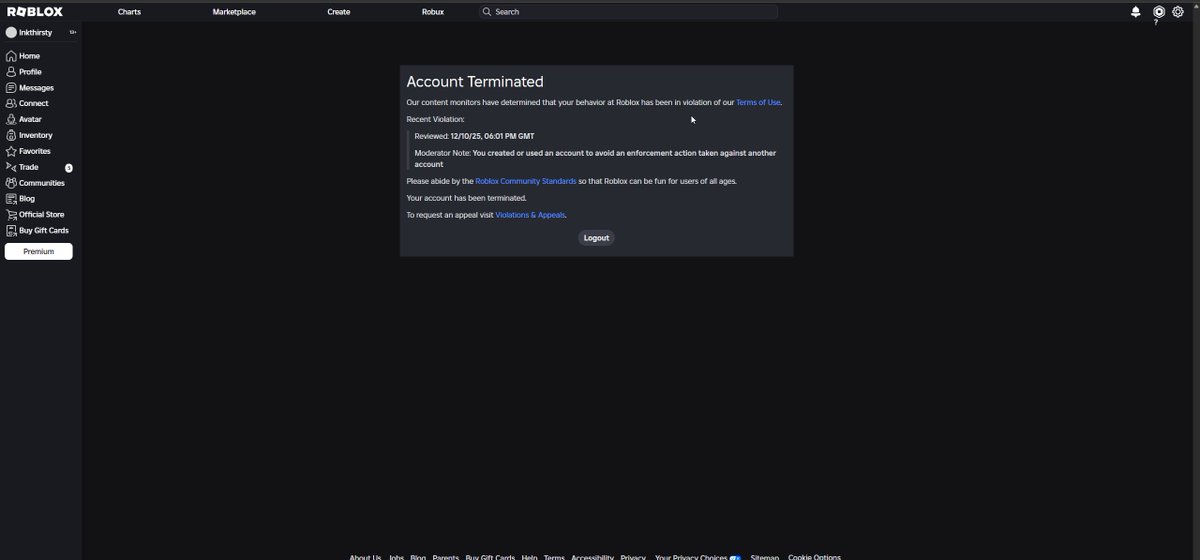Click the Inkthirsty avatar picture
Viewport: 1200px width, 560px height.
[x=11, y=33]
